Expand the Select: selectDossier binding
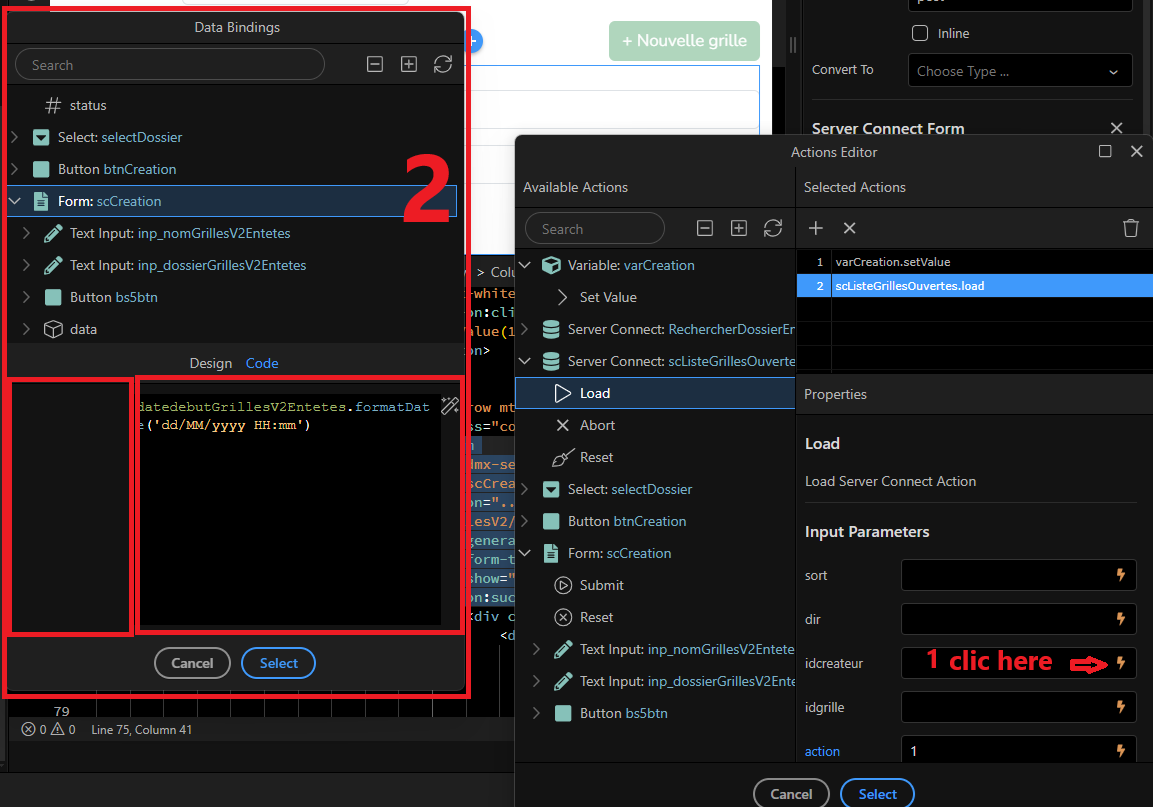Image resolution: width=1153 pixels, height=807 pixels. click(x=14, y=137)
